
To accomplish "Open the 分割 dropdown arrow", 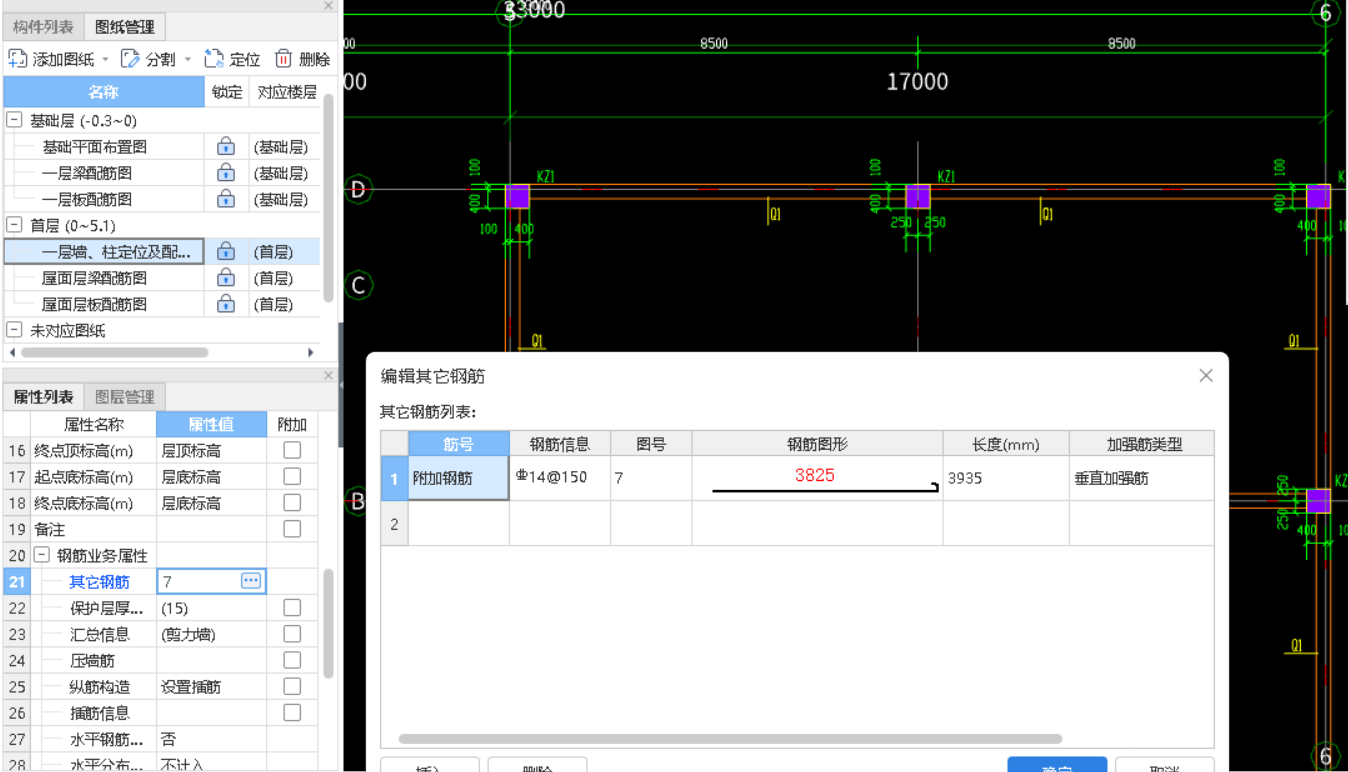I will tap(188, 60).
